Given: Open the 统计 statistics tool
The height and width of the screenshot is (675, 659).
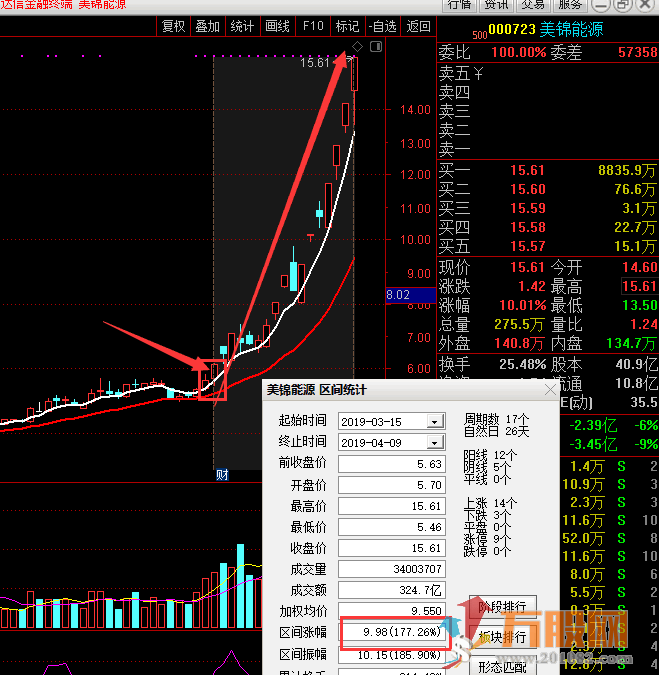Looking at the screenshot, I should [243, 26].
